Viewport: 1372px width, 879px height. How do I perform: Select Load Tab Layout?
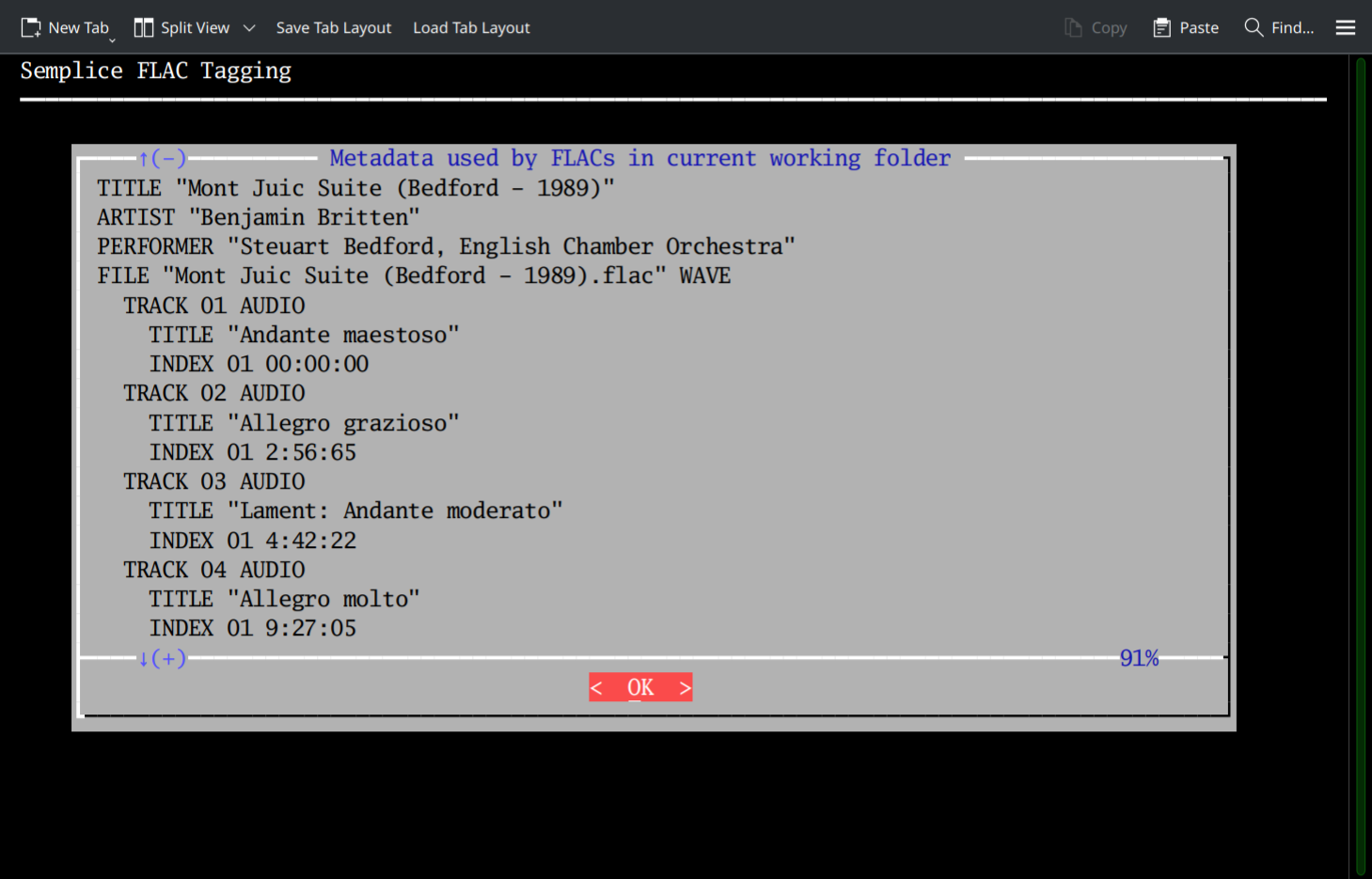(471, 27)
